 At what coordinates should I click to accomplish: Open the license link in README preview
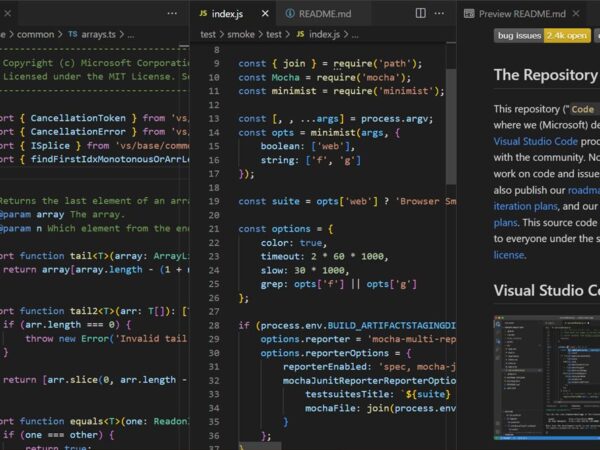pos(509,255)
